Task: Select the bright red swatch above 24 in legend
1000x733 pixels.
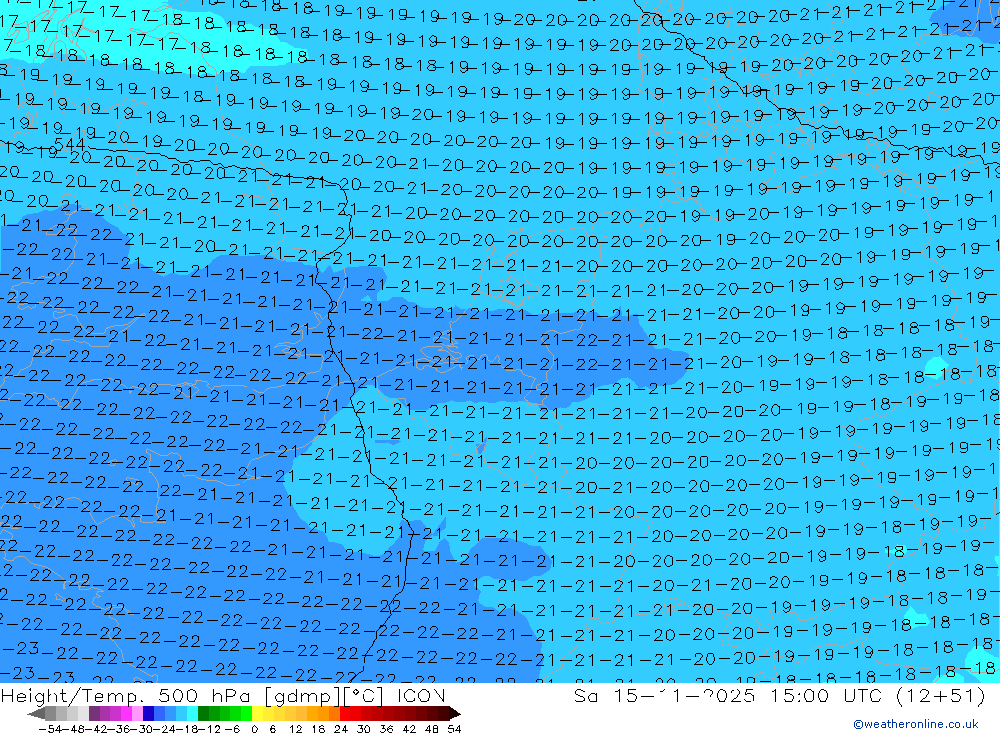Action: 345,713
